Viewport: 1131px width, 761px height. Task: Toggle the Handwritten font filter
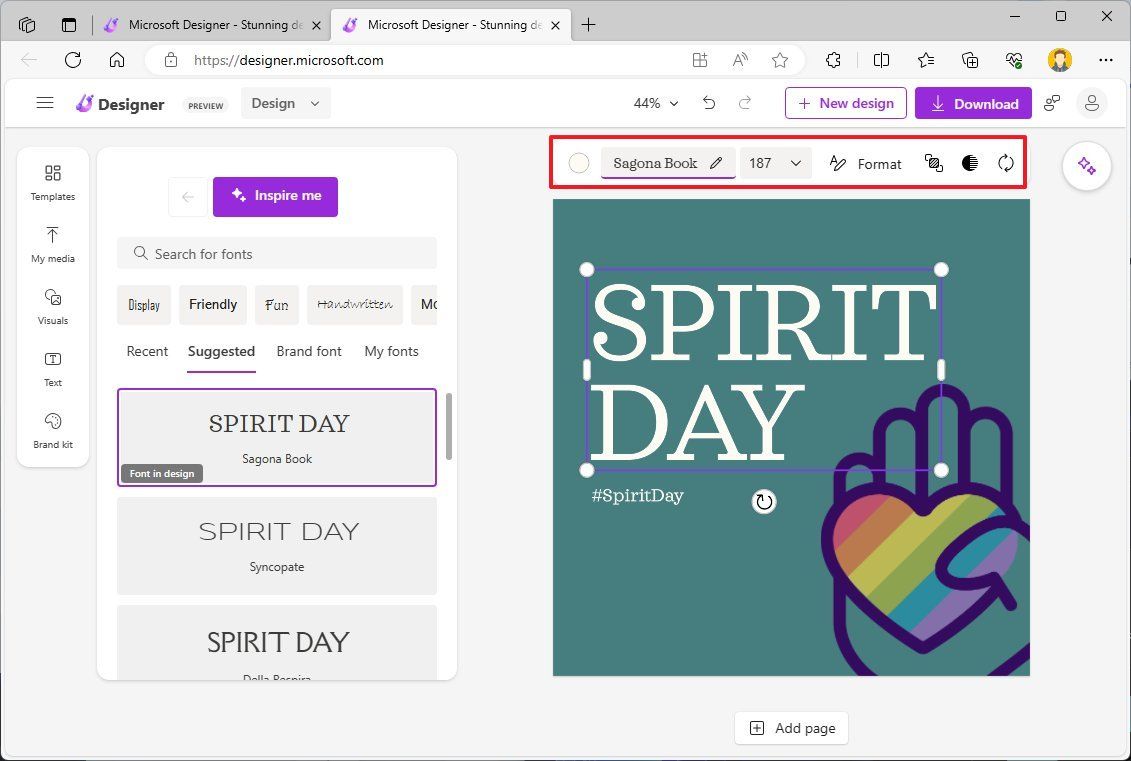click(354, 304)
